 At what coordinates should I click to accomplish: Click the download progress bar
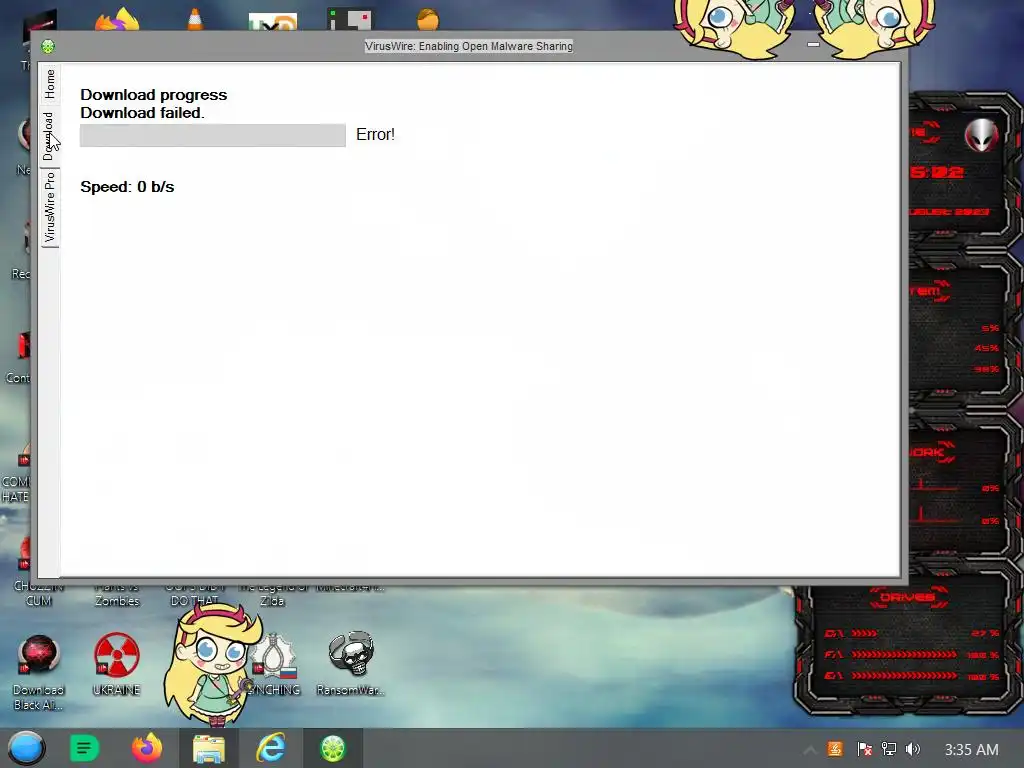tap(213, 135)
